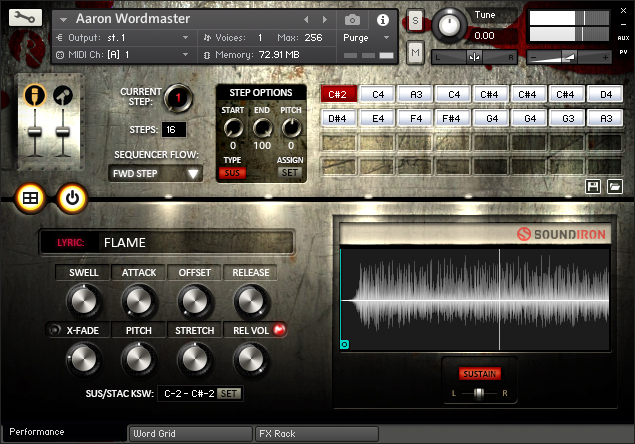Open the SEQUENCER FLOW FWD STEP dropdown

[156, 173]
